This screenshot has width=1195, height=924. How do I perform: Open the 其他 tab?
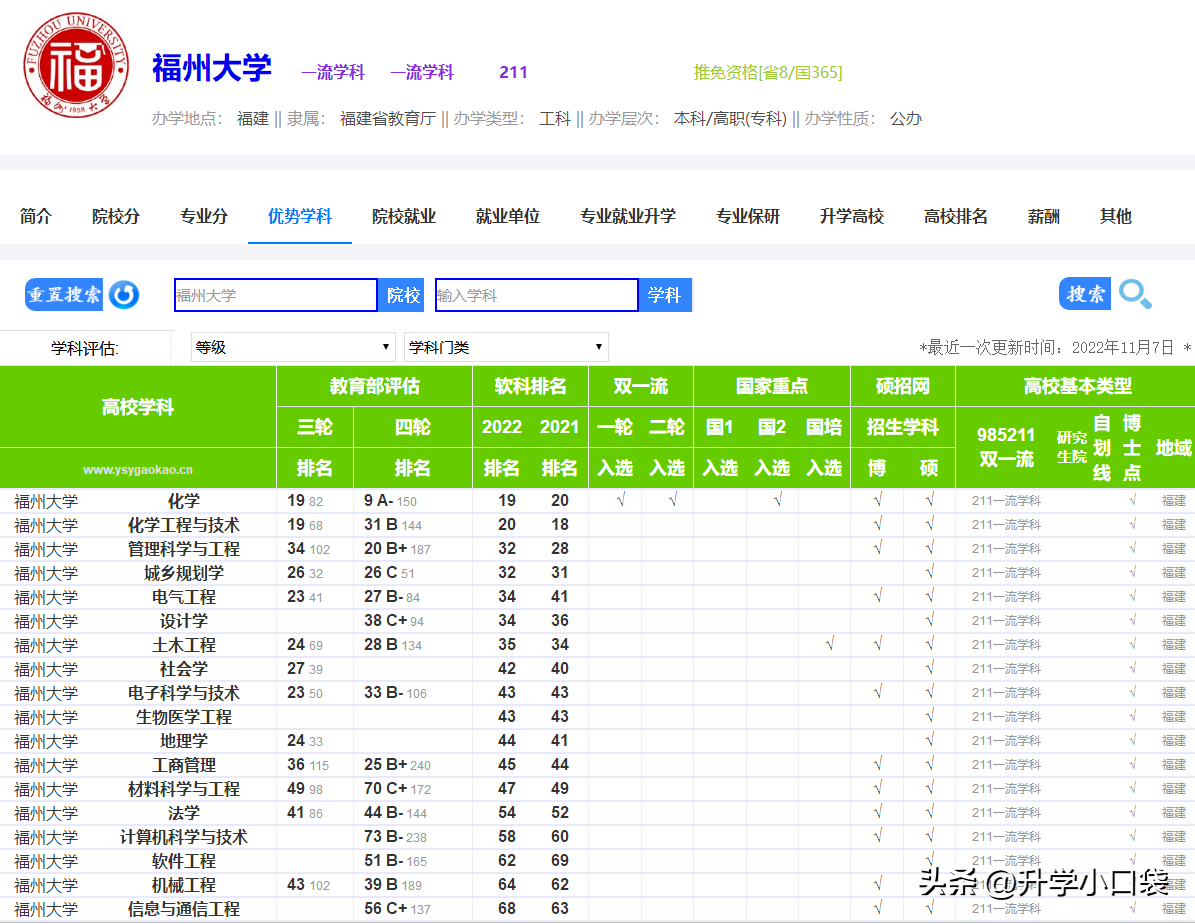click(1116, 217)
